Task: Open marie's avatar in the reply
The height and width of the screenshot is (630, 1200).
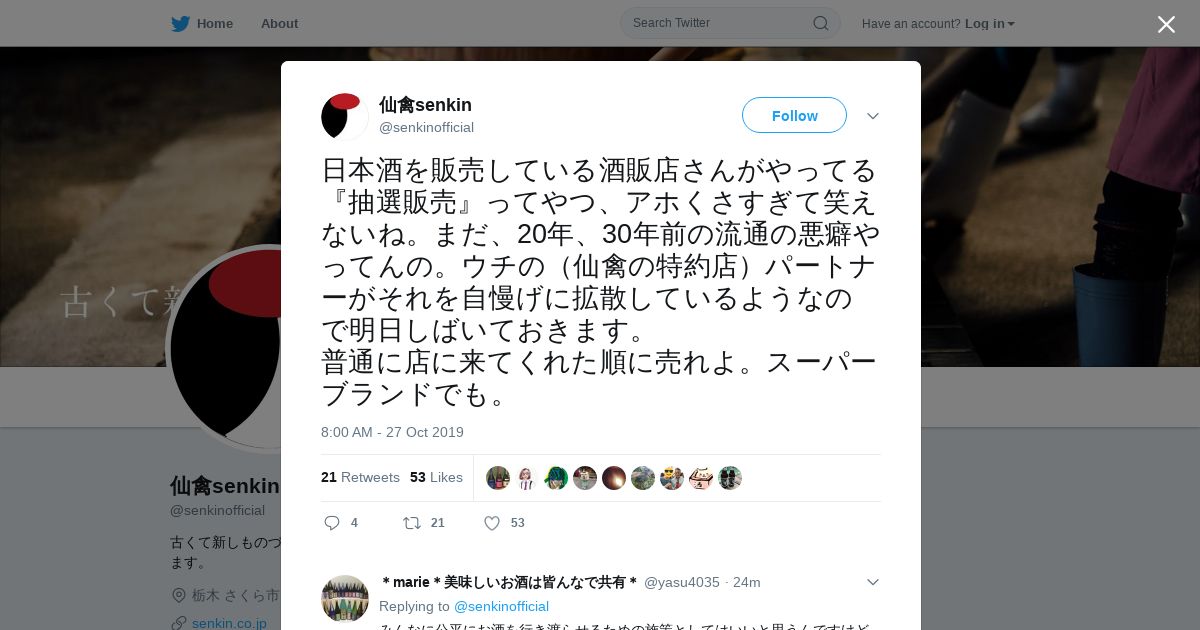Action: coord(345,599)
